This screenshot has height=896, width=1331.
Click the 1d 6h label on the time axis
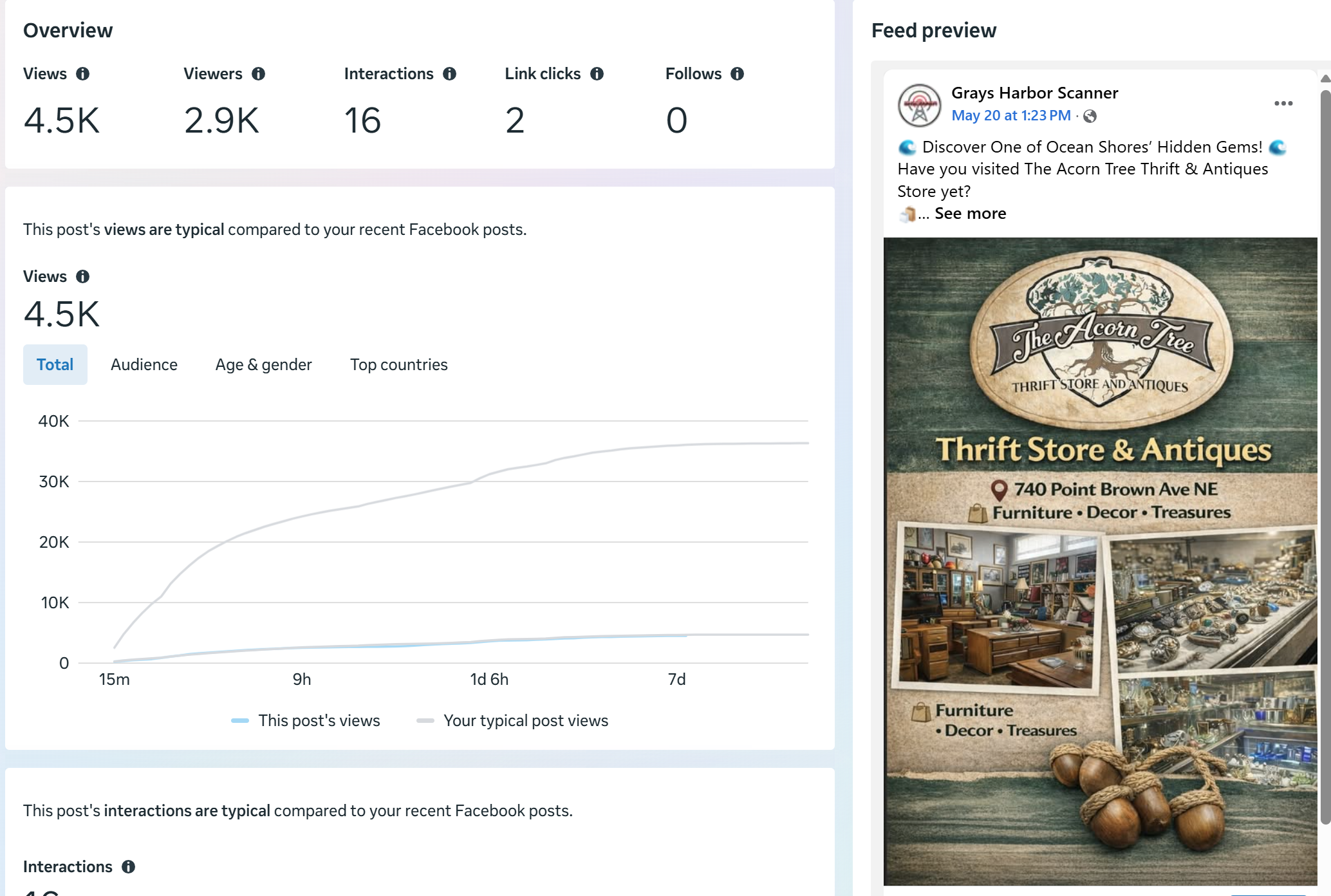[489, 680]
